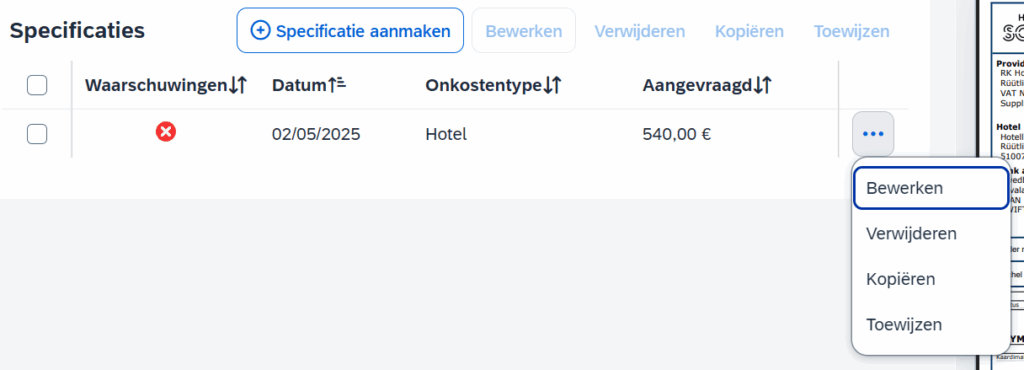Sort the Onkostentype column via arrows icon
This screenshot has height=370, width=1024.
552,85
